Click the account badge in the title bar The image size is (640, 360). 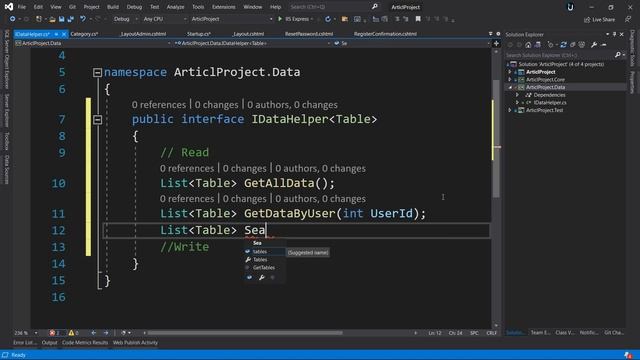pos(570,7)
